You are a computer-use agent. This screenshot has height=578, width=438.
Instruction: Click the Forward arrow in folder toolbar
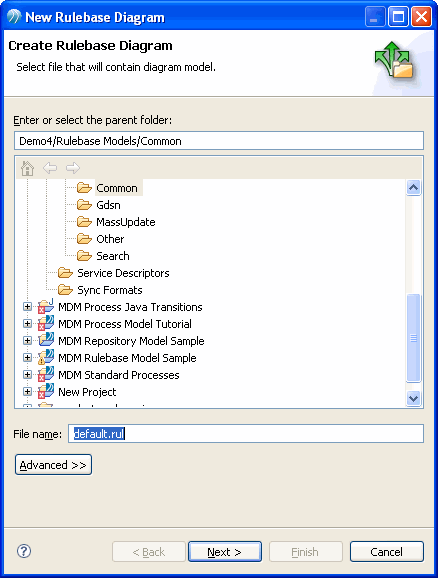click(x=73, y=168)
